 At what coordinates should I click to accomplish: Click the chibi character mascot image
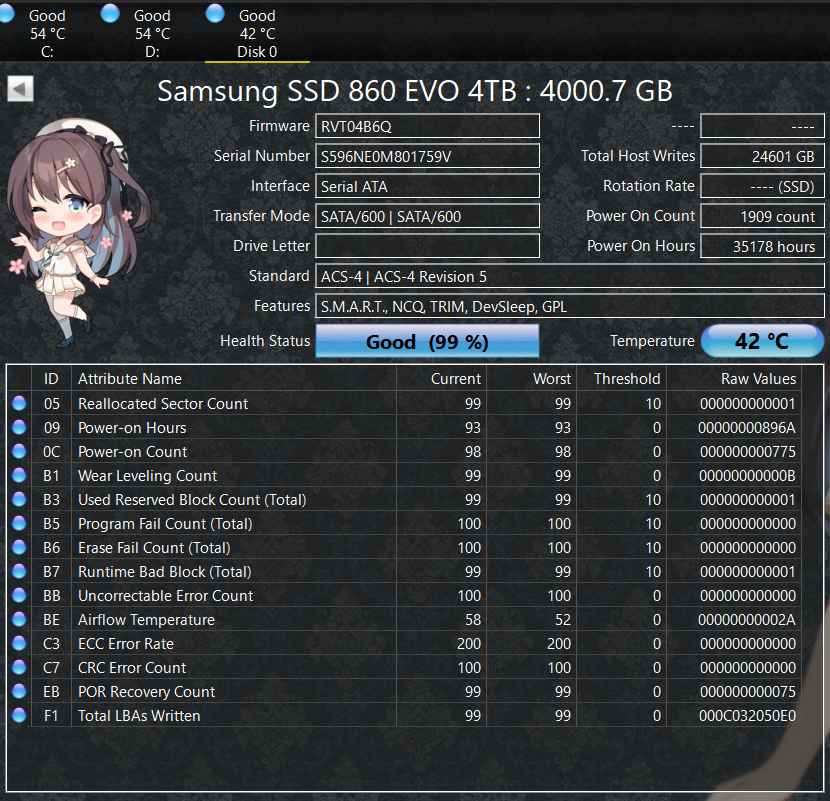point(78,233)
